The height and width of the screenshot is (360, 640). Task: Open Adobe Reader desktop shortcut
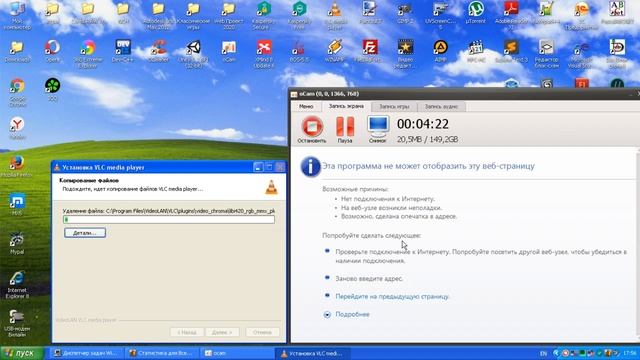511,16
